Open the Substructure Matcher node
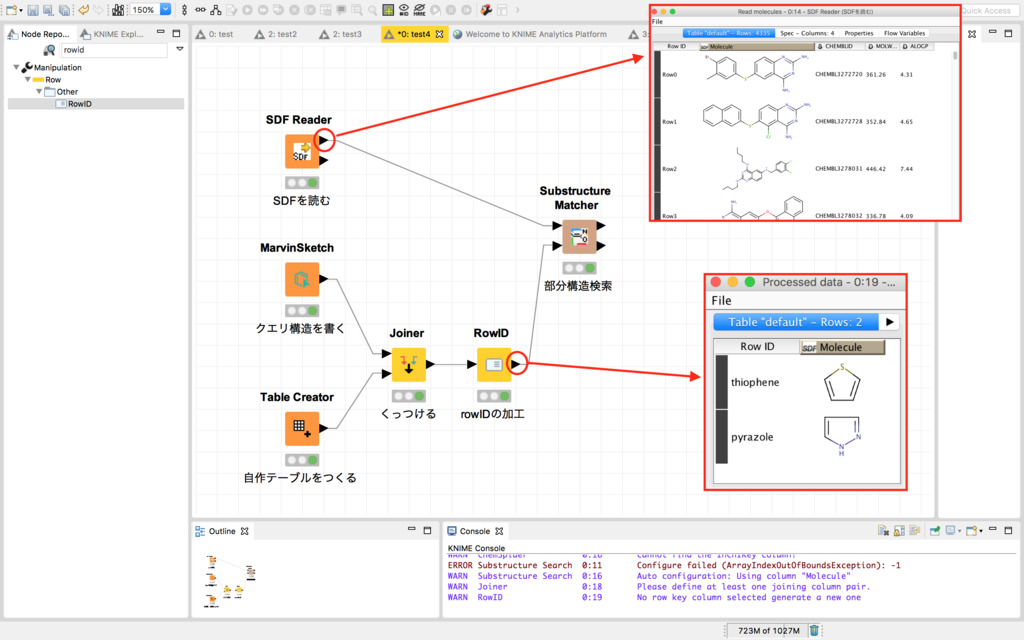This screenshot has height=640, width=1024. pos(581,236)
